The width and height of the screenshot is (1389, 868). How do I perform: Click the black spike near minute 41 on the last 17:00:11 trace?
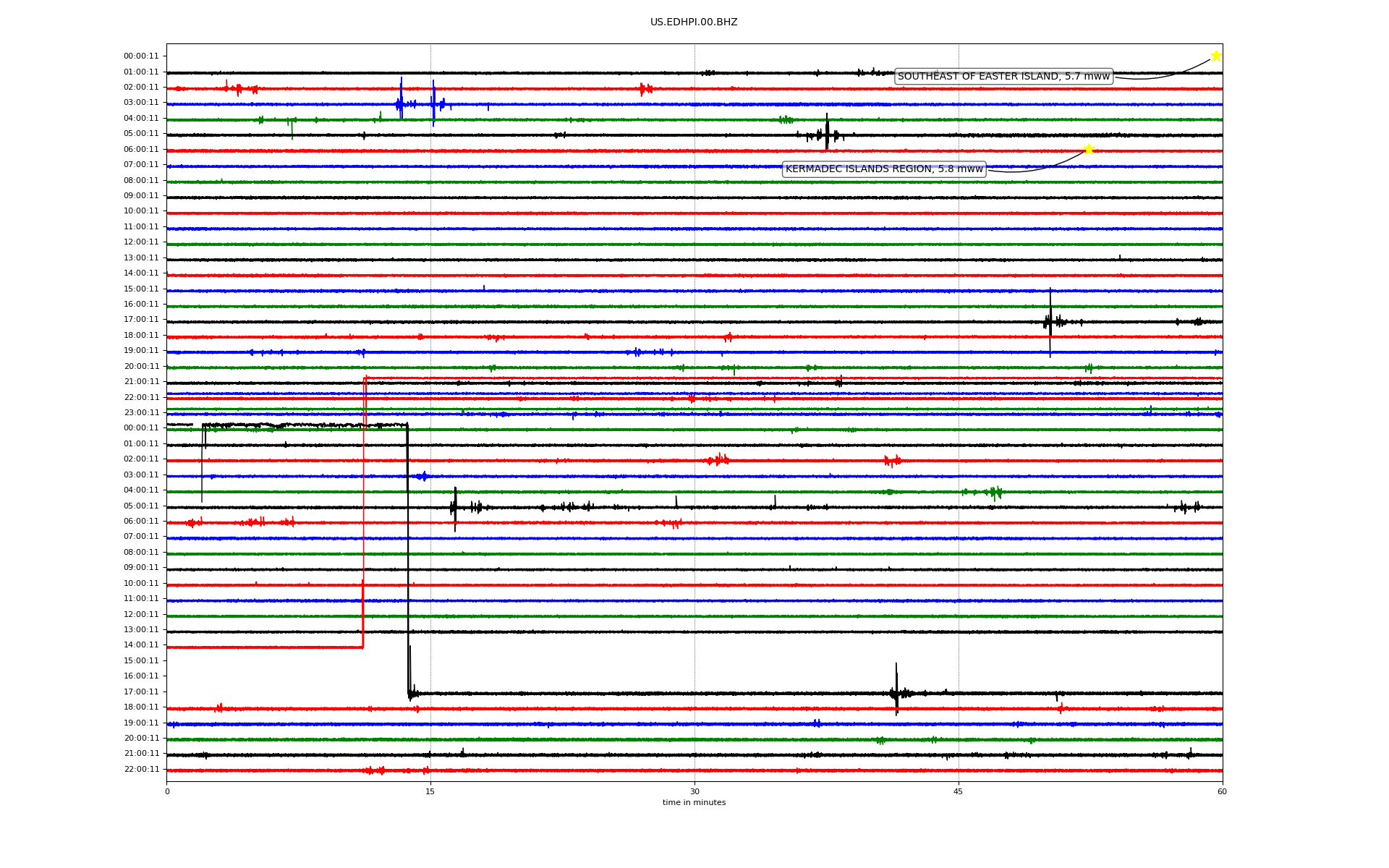coord(896,692)
